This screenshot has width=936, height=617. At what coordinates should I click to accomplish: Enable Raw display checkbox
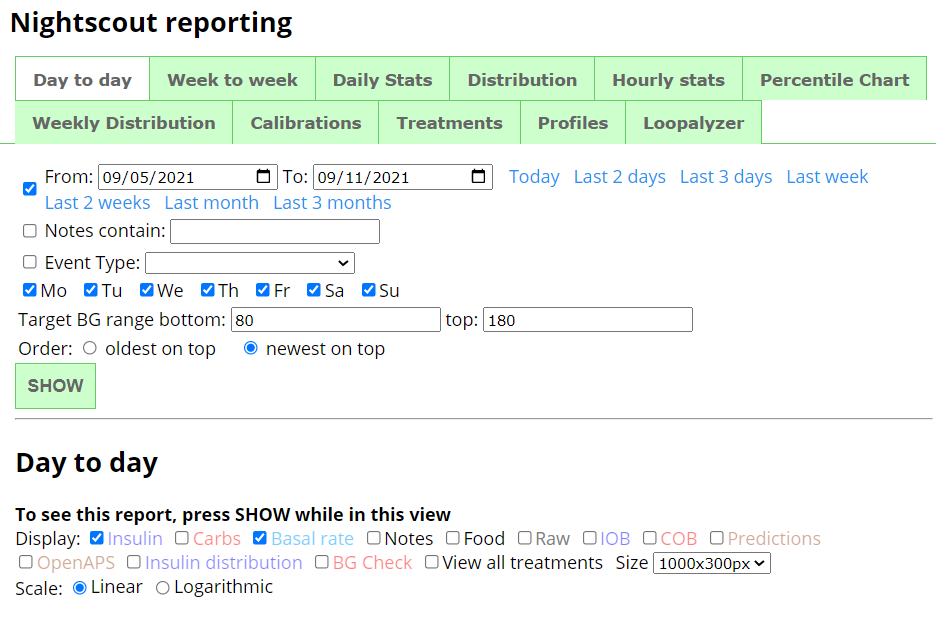(525, 538)
